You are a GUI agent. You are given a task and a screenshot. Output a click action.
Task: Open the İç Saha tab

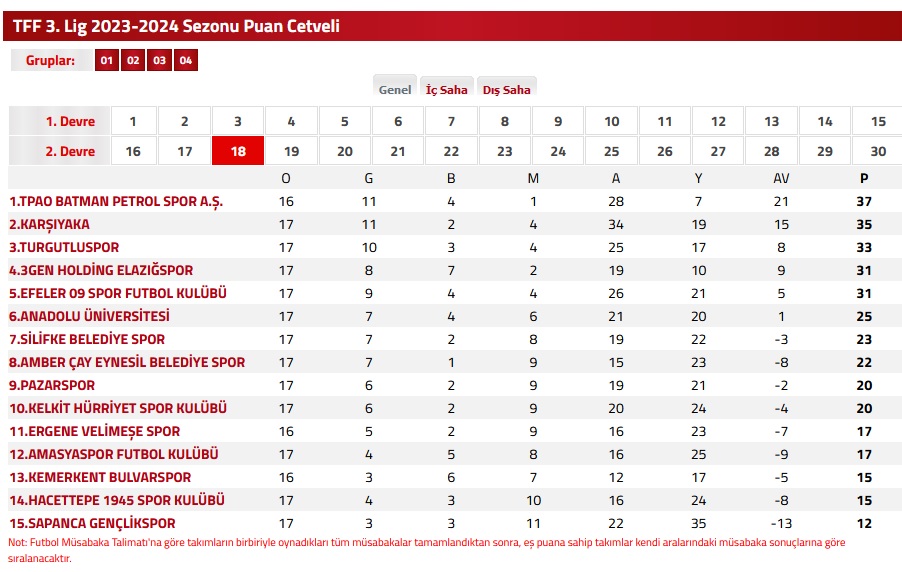[x=446, y=89]
